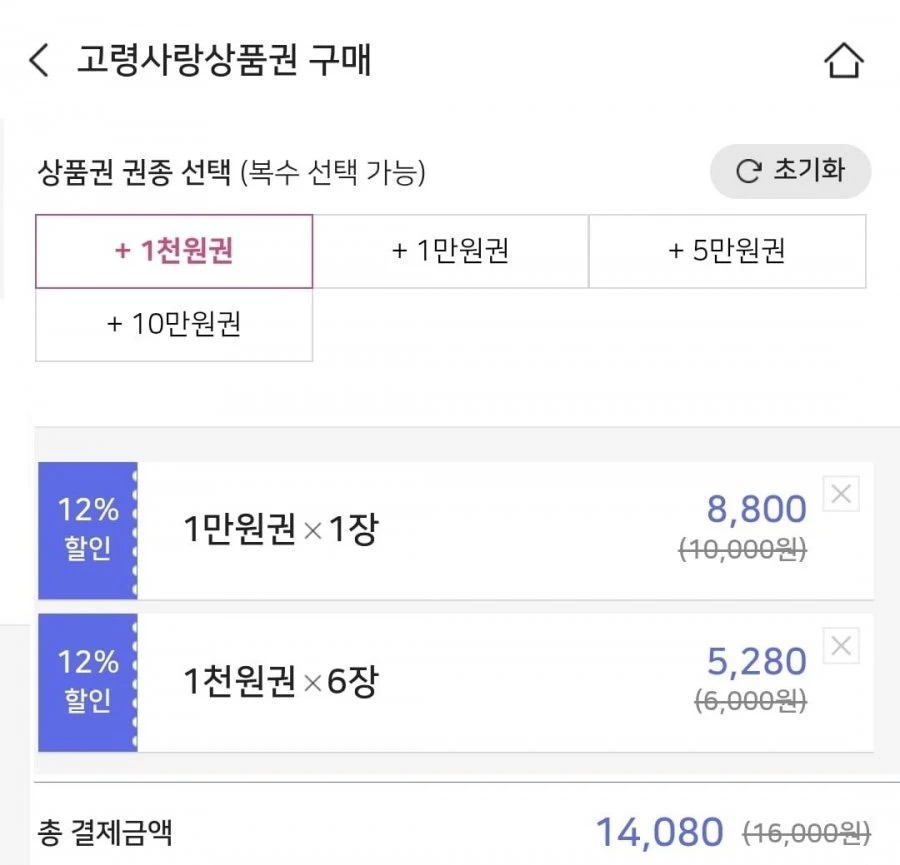Click the 14,080 total payment amount

(659, 832)
